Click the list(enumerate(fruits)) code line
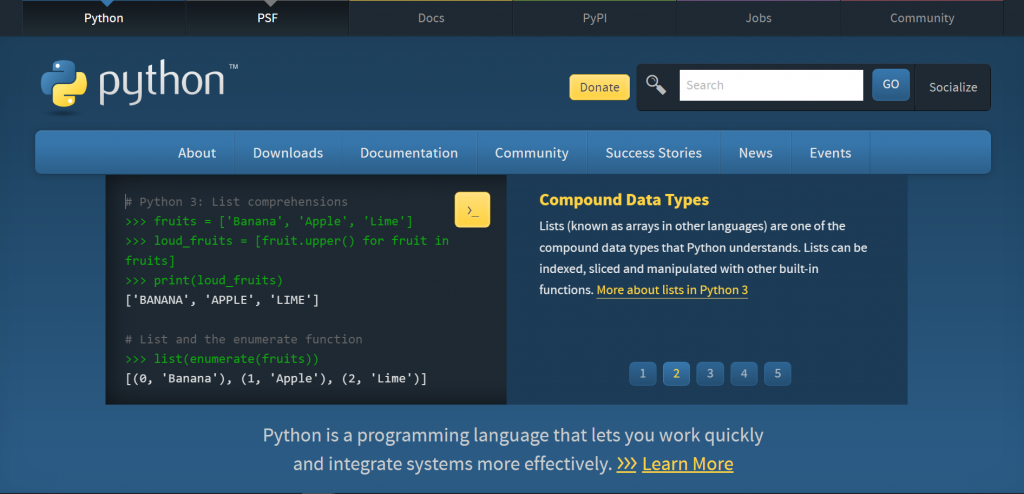The image size is (1024, 494). coord(222,359)
